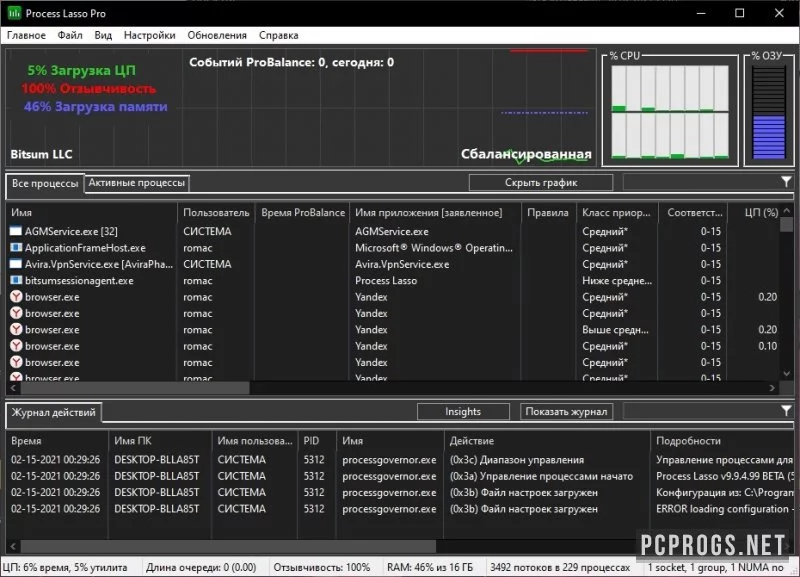Image resolution: width=800 pixels, height=577 pixels.
Task: Switch to the Активные процессы tab
Action: 136,183
